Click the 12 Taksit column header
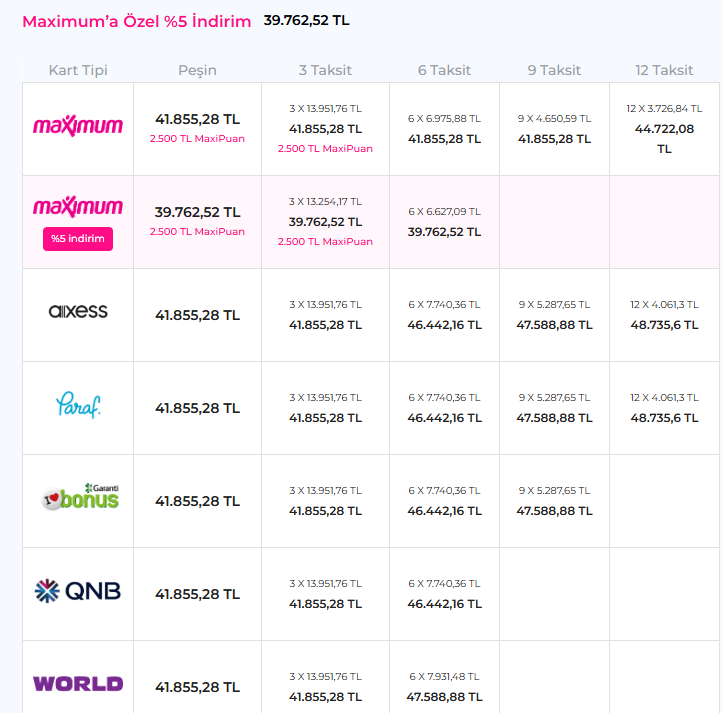The image size is (722, 713). (x=664, y=70)
